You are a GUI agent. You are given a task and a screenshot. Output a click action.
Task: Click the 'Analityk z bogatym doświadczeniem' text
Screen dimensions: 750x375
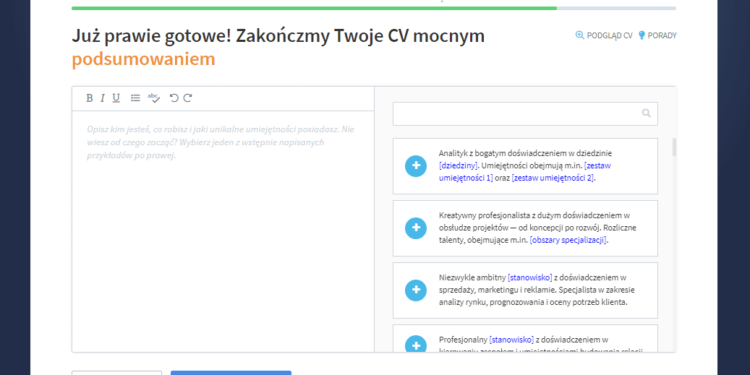tap(525, 165)
